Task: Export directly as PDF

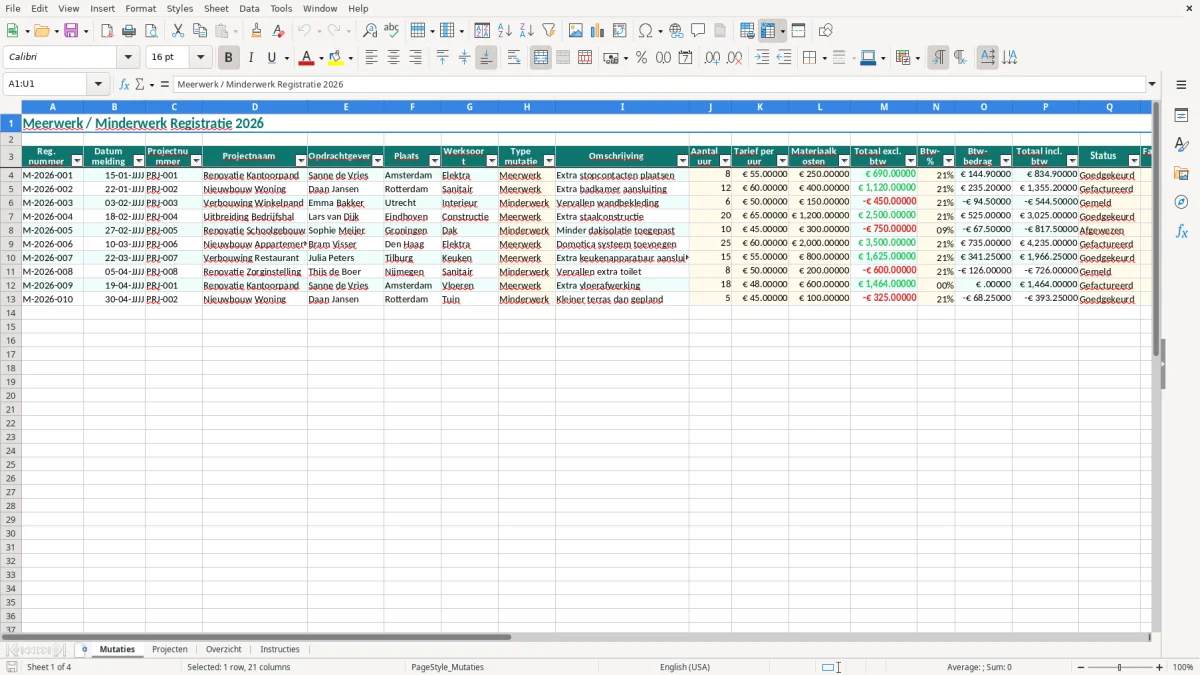Action: click(107, 31)
